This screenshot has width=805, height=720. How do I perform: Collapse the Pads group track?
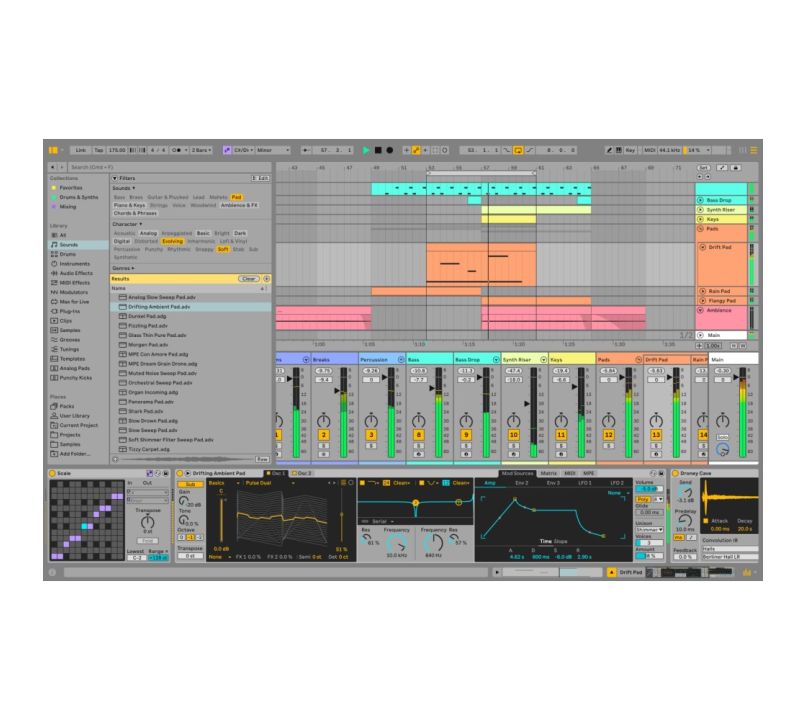click(701, 229)
